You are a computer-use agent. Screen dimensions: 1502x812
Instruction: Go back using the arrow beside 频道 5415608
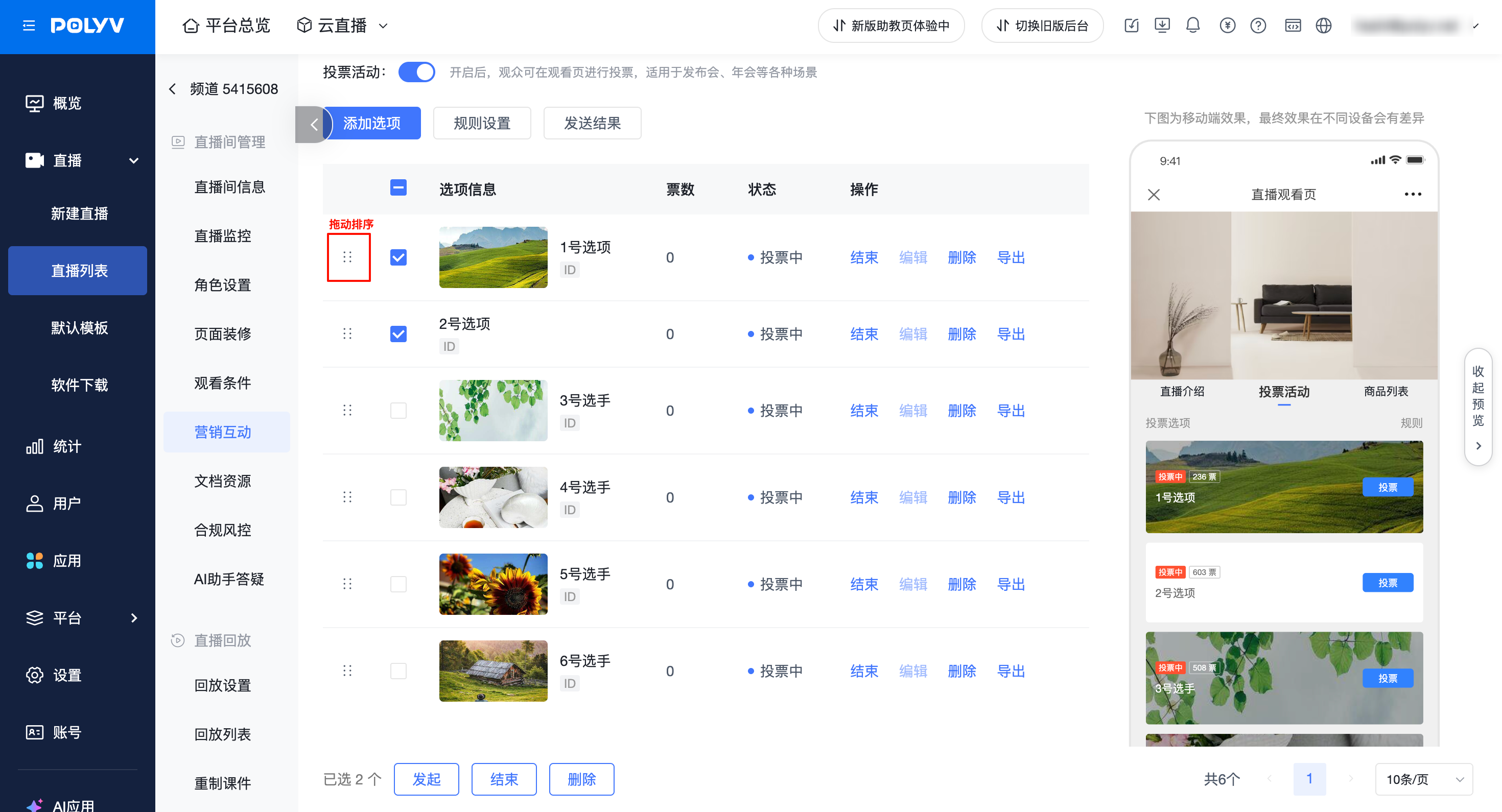point(172,88)
